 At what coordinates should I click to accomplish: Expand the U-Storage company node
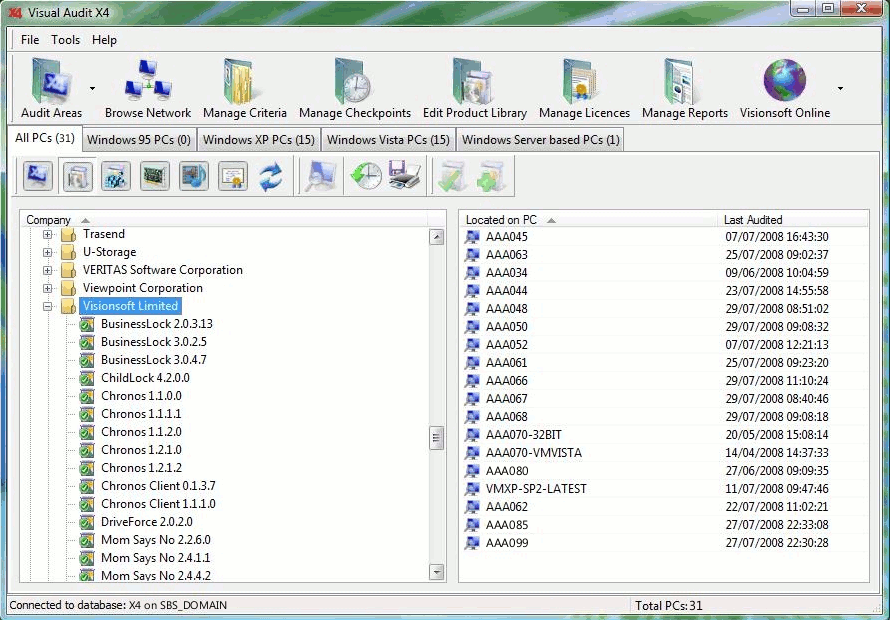click(x=48, y=252)
